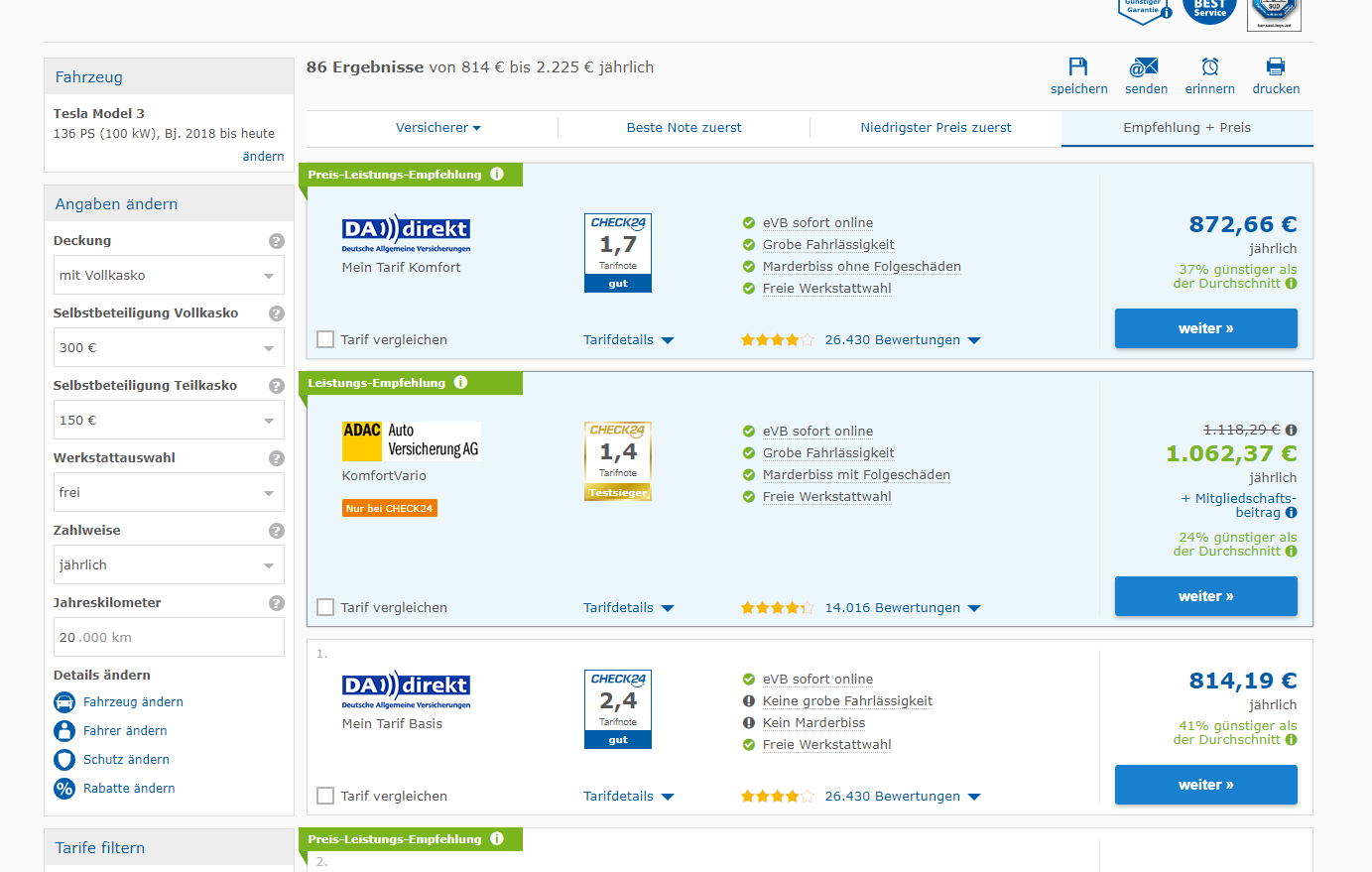The height and width of the screenshot is (872, 1372).
Task: Click the DA direkt logo of Mein Tarif Basis
Action: [x=406, y=689]
